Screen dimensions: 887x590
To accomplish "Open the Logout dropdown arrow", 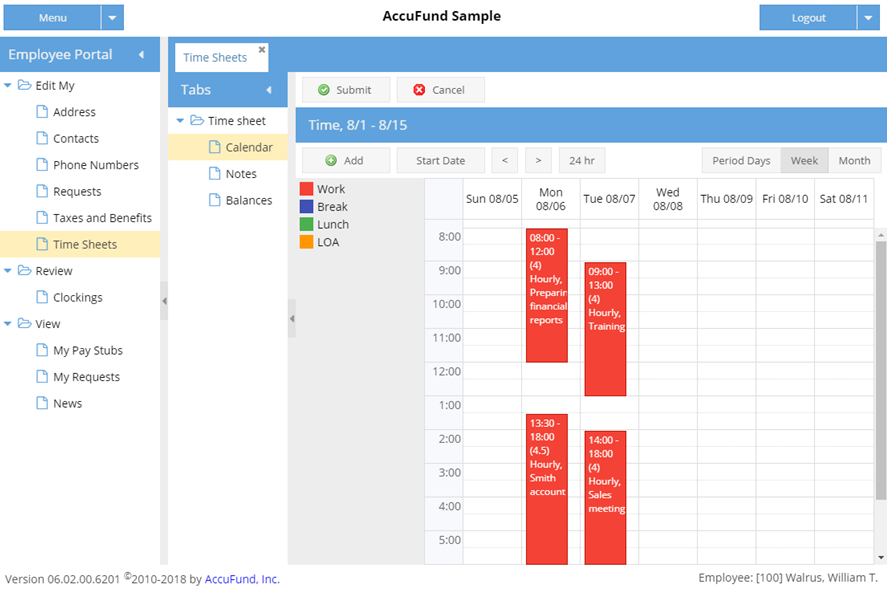I will click(868, 18).
